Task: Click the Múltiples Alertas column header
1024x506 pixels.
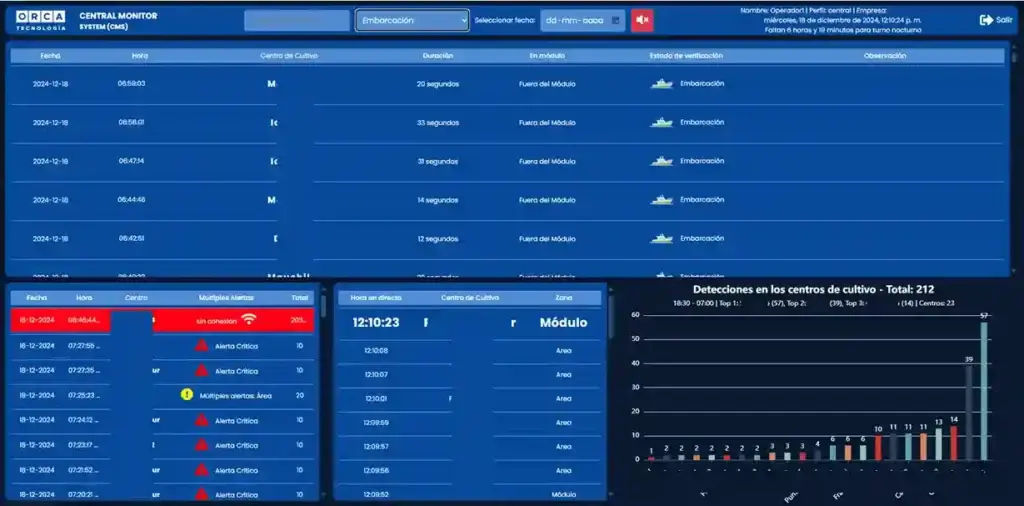Action: (226, 298)
